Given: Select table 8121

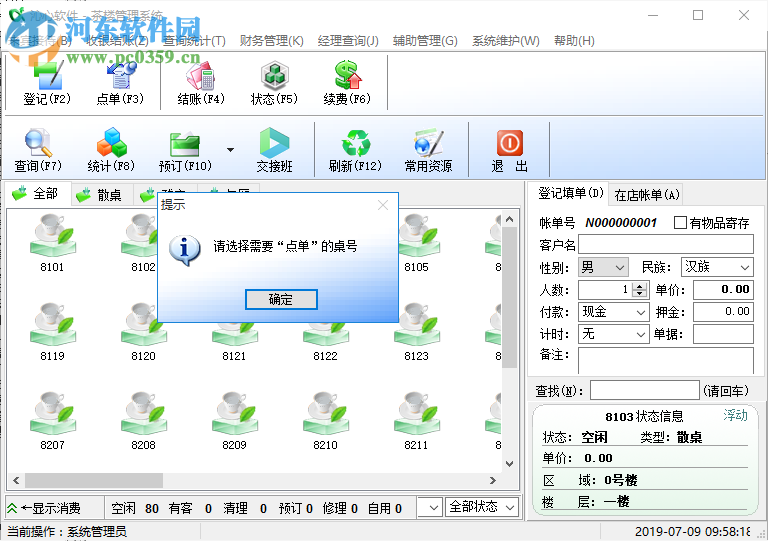Looking at the screenshot, I should (235, 344).
